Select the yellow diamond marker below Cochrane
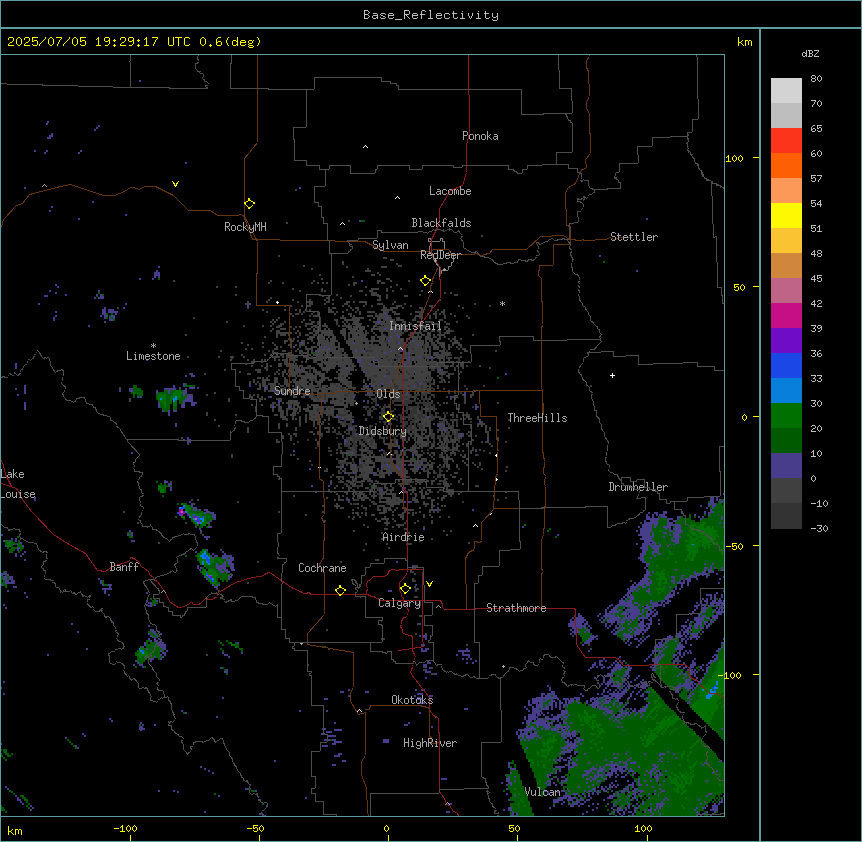 tap(340, 590)
